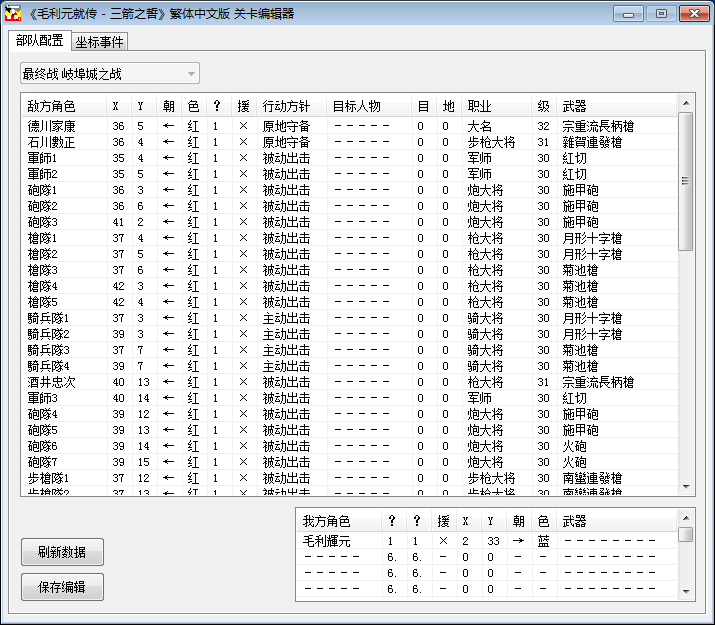
Task: Click the enemy list vertical scrollbar thumb
Action: click(x=685, y=181)
